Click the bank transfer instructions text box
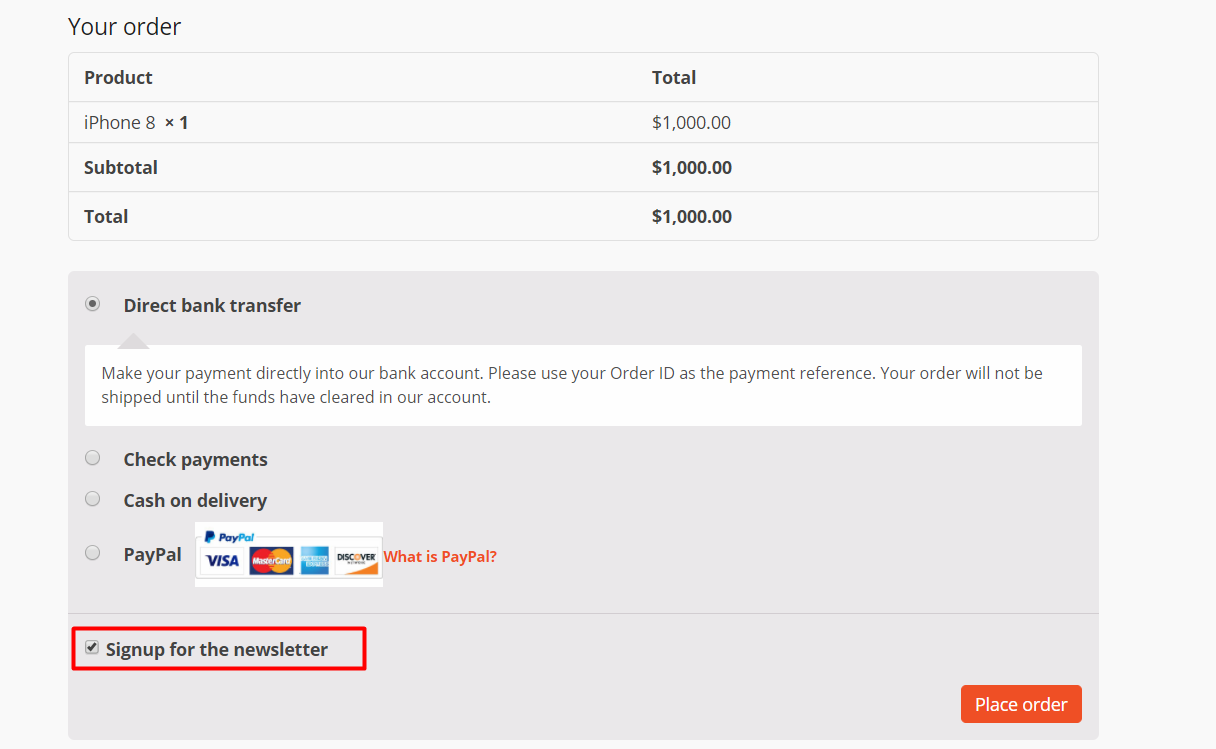 click(583, 385)
